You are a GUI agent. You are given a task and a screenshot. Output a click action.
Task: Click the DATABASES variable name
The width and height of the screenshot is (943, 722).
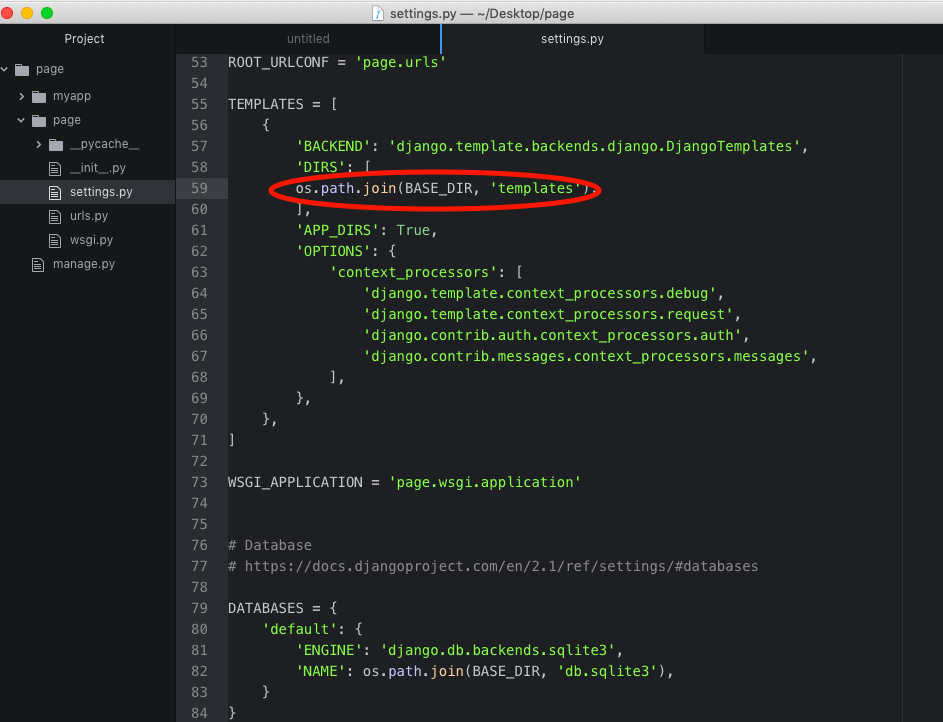click(266, 608)
